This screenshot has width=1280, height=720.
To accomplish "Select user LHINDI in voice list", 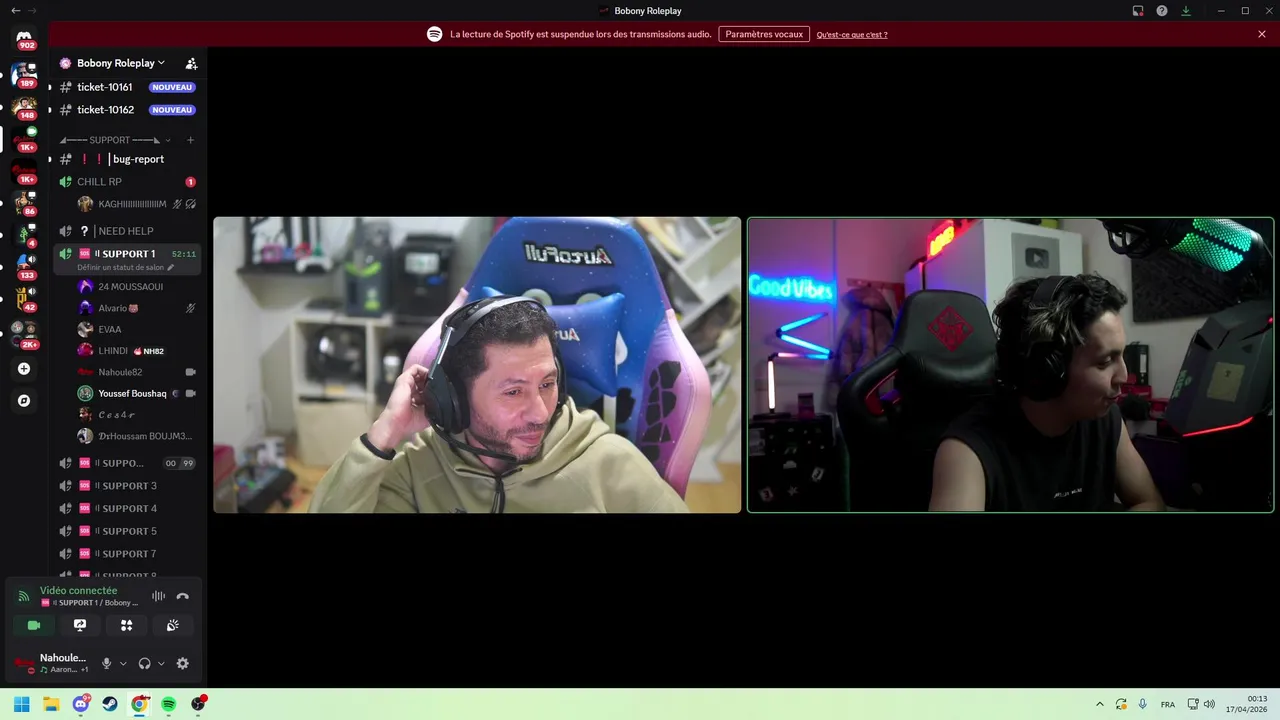I will (x=137, y=351).
